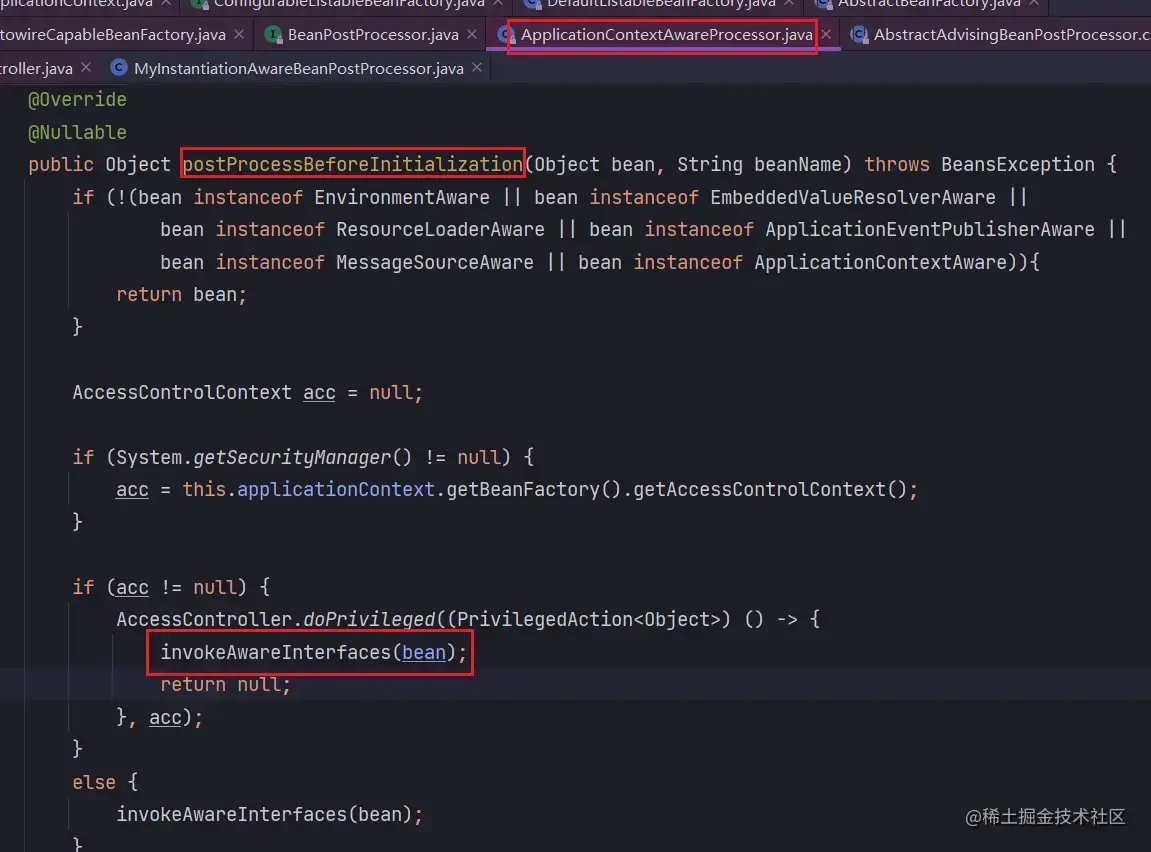Click the 'return null;' statement

click(x=225, y=685)
